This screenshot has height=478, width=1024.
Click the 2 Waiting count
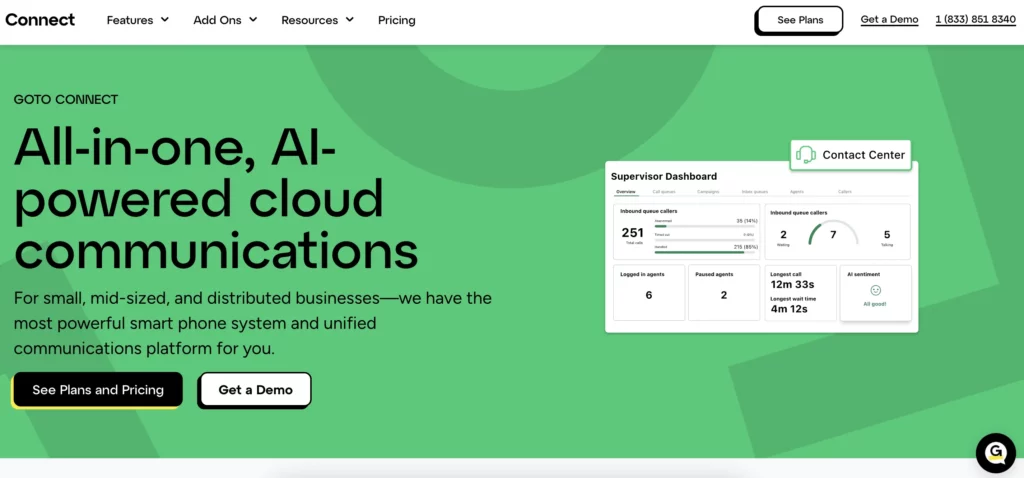tap(784, 234)
